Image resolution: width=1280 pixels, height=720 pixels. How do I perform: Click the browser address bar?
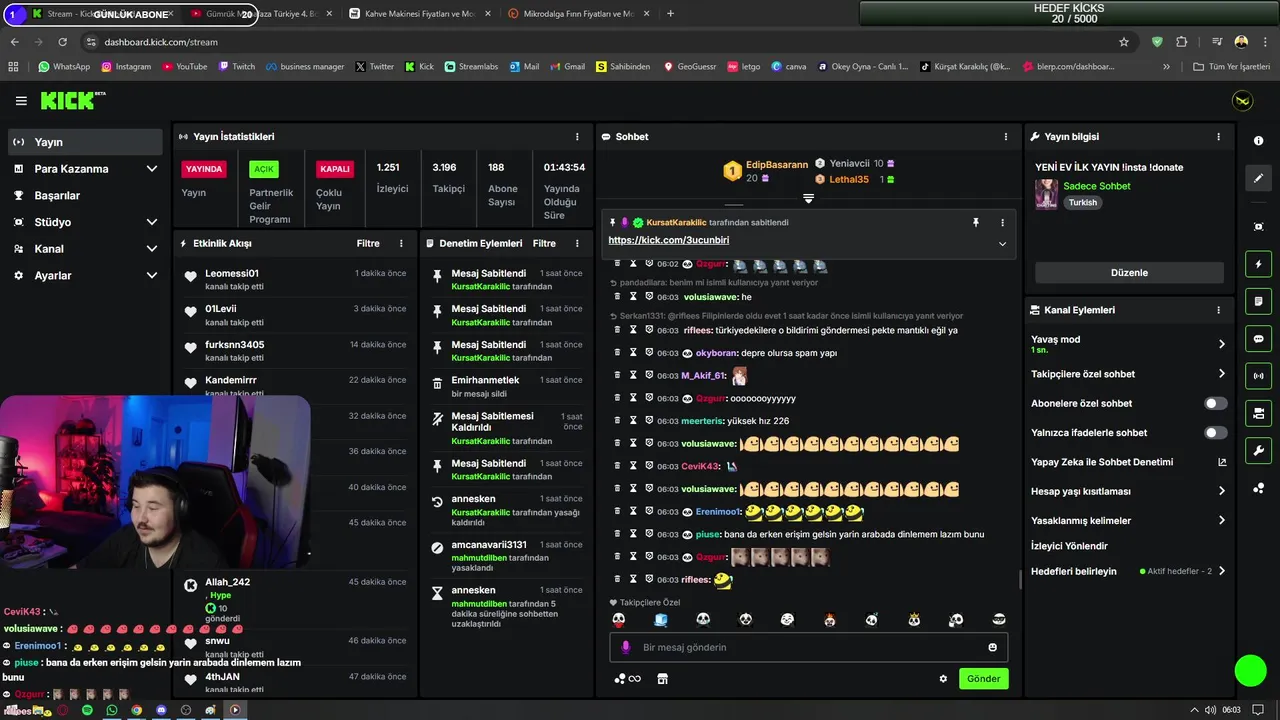pos(600,42)
